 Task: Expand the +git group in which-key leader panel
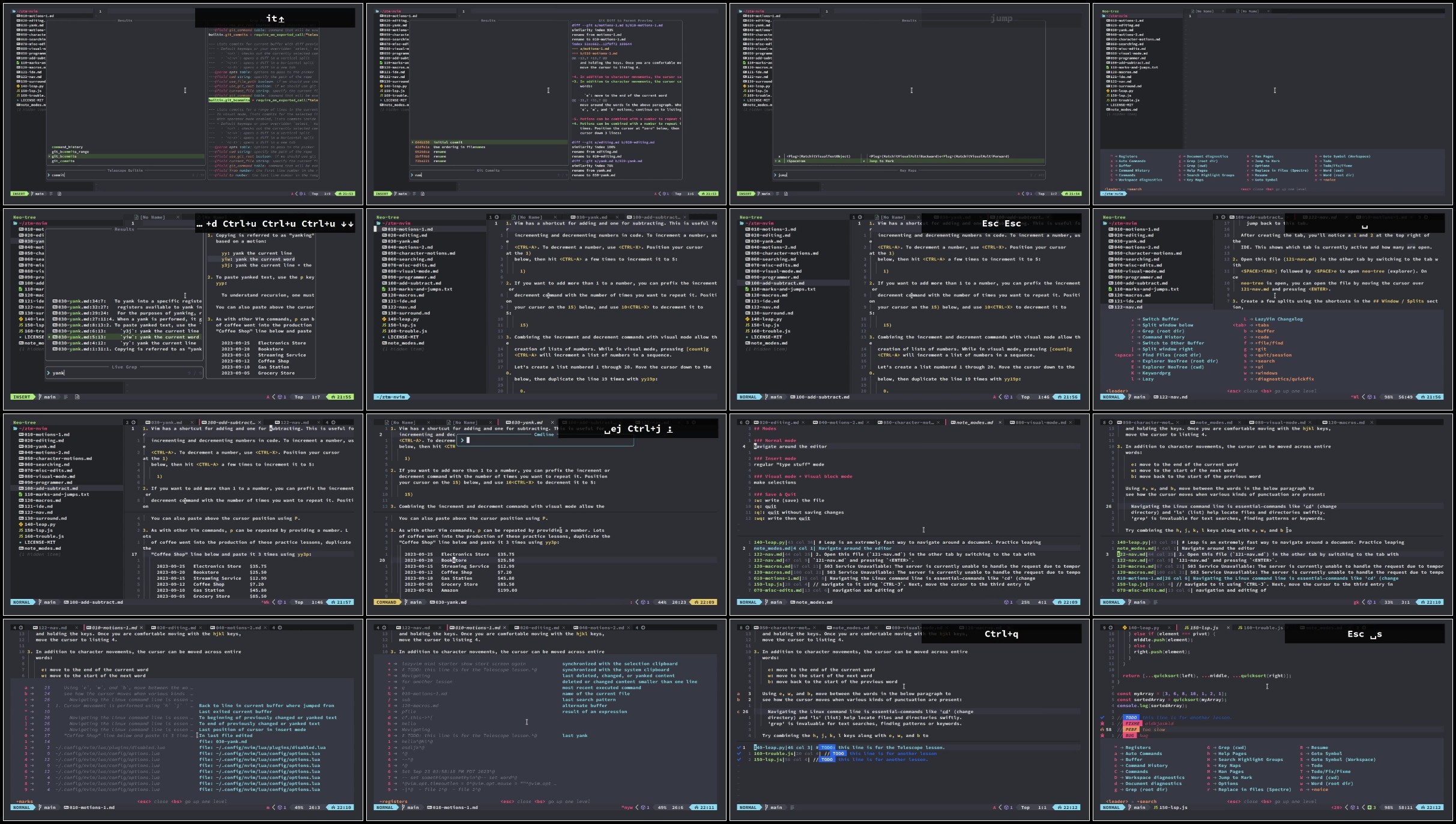1261,349
